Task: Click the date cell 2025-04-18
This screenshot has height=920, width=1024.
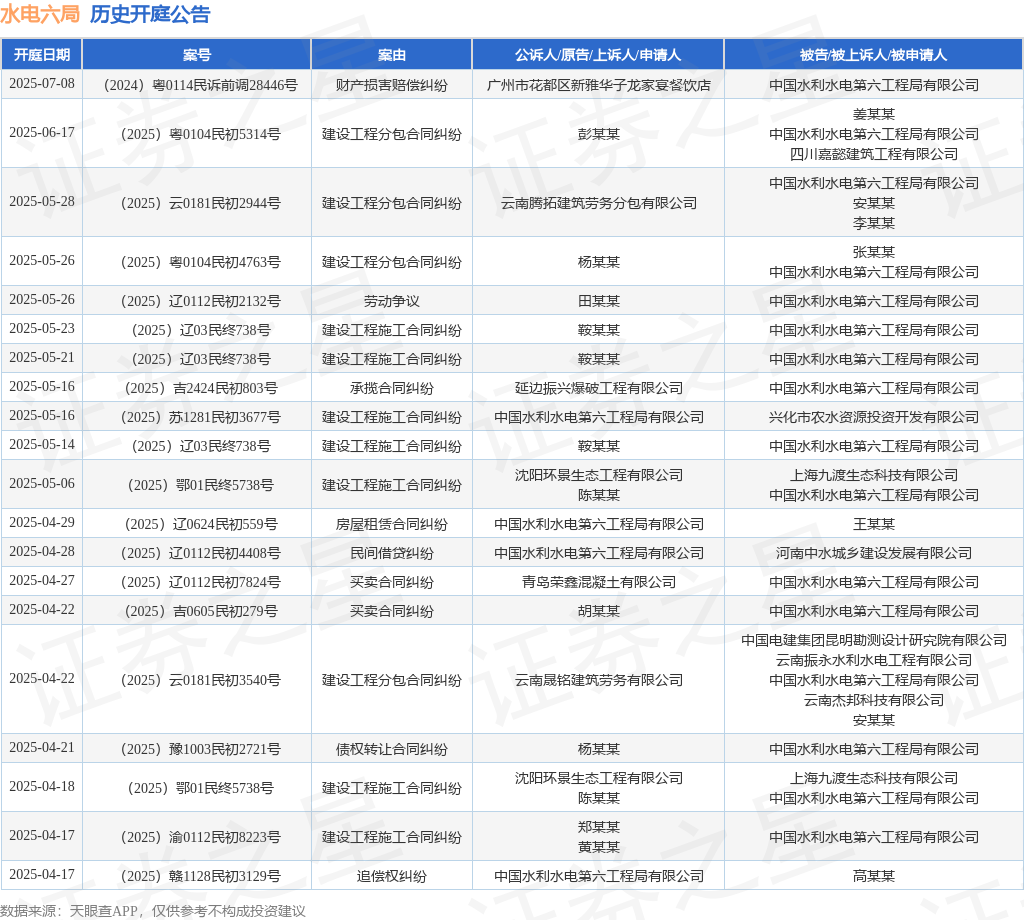Action: click(42, 787)
